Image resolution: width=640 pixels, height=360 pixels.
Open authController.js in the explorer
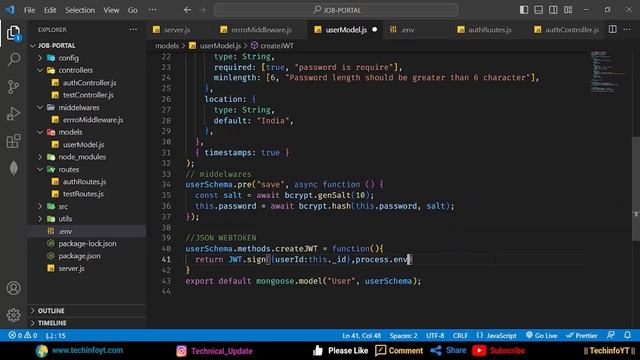tap(89, 83)
